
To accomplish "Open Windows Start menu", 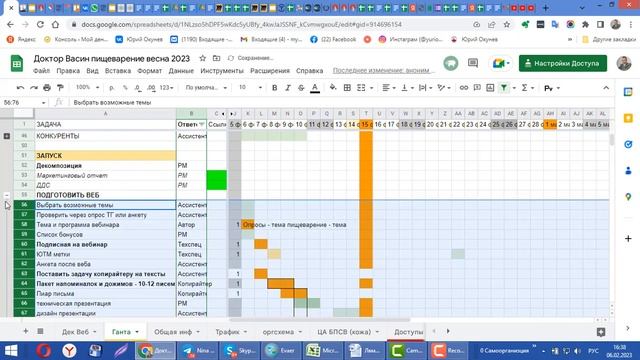I will tap(11, 351).
